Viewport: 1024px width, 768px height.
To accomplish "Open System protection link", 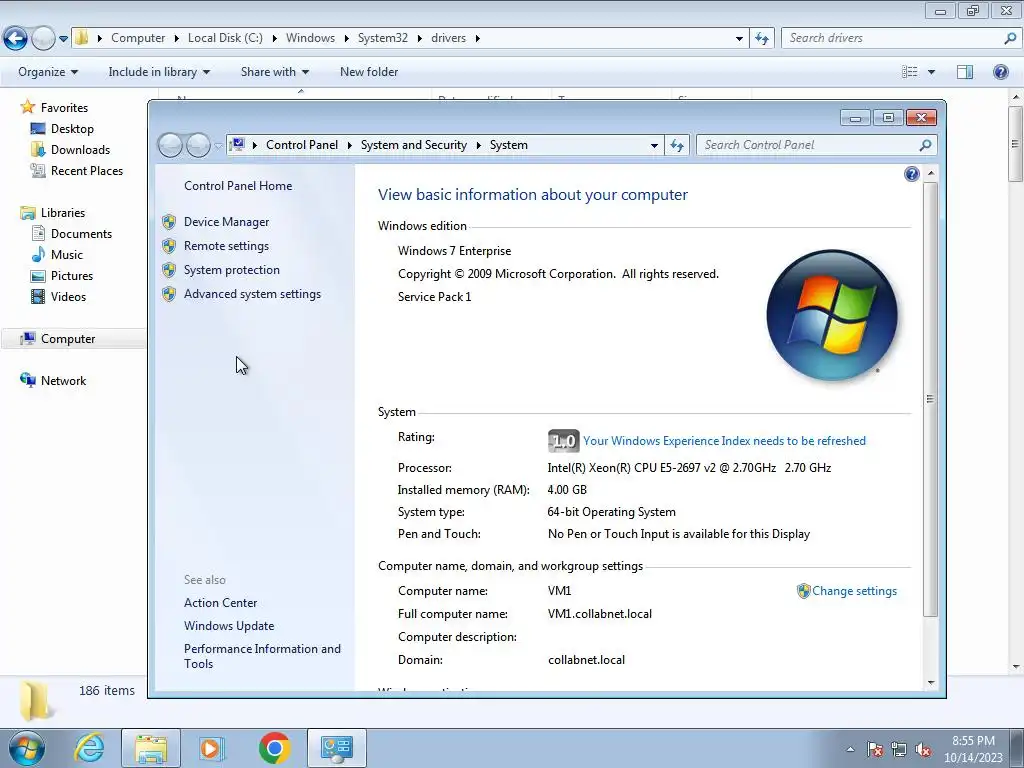I will point(231,270).
